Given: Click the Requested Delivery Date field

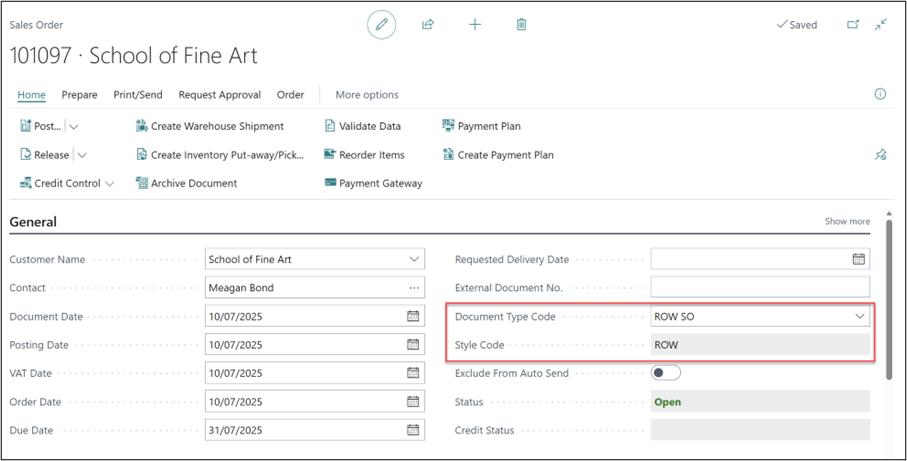Looking at the screenshot, I should (760, 259).
